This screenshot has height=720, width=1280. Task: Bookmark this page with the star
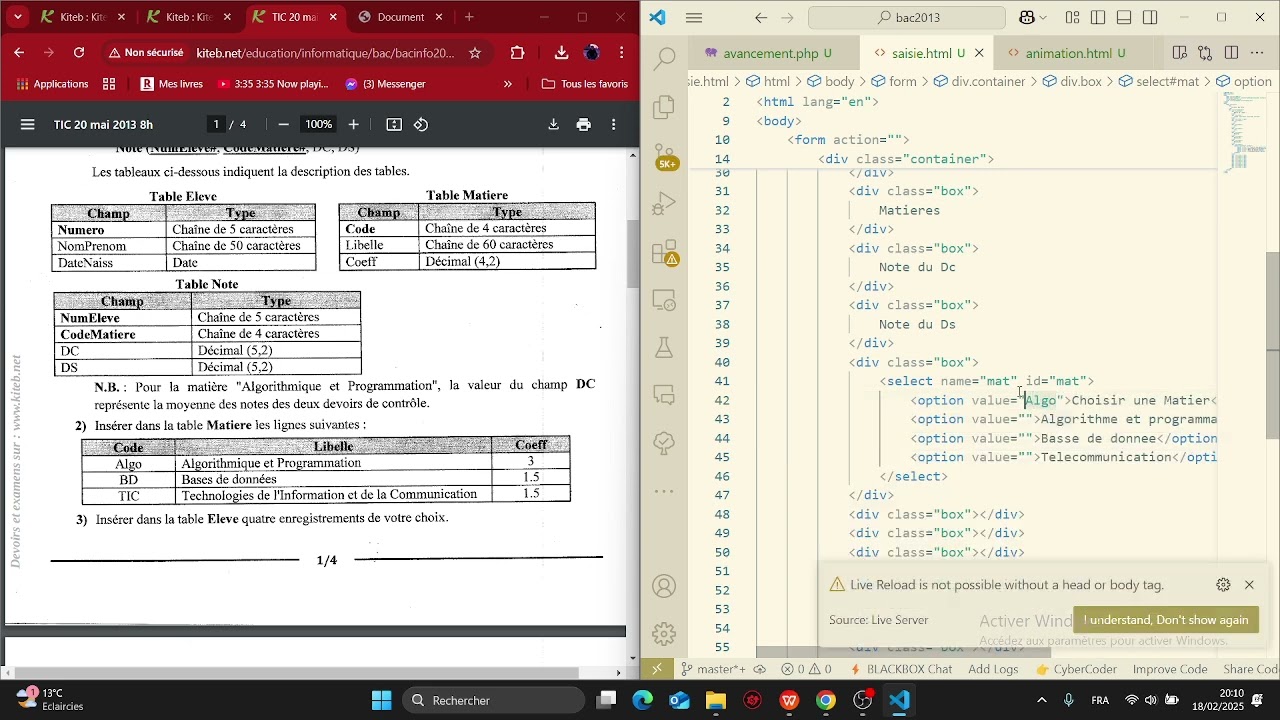(x=475, y=53)
